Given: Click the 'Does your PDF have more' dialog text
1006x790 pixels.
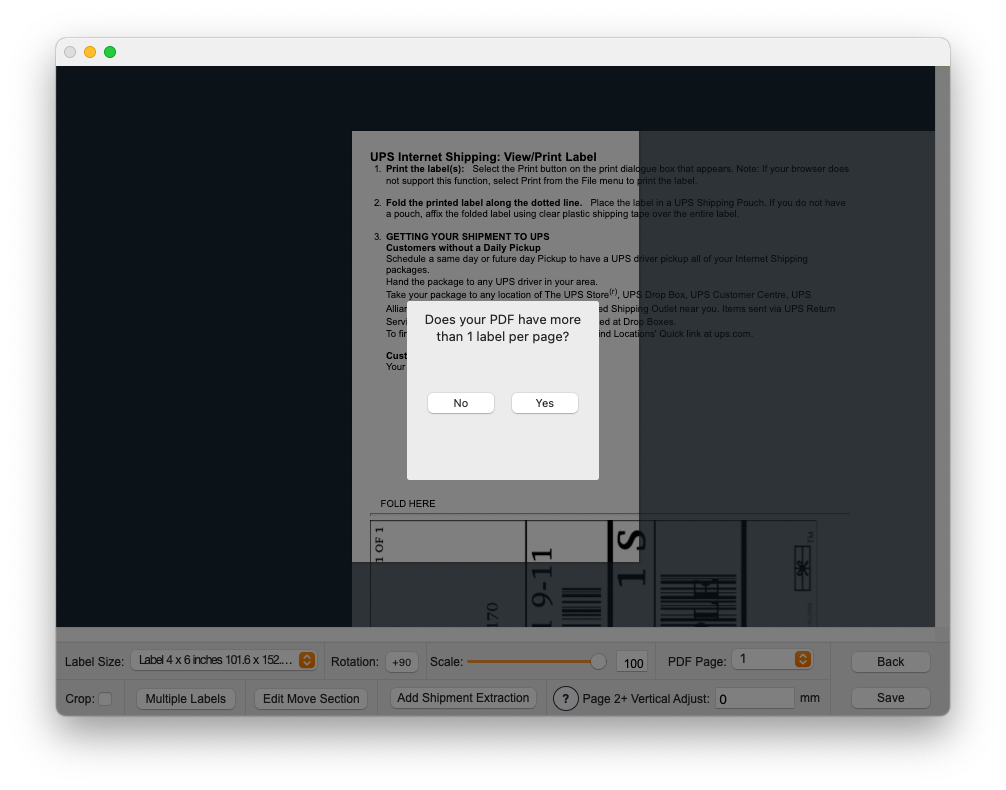Looking at the screenshot, I should (x=502, y=320).
